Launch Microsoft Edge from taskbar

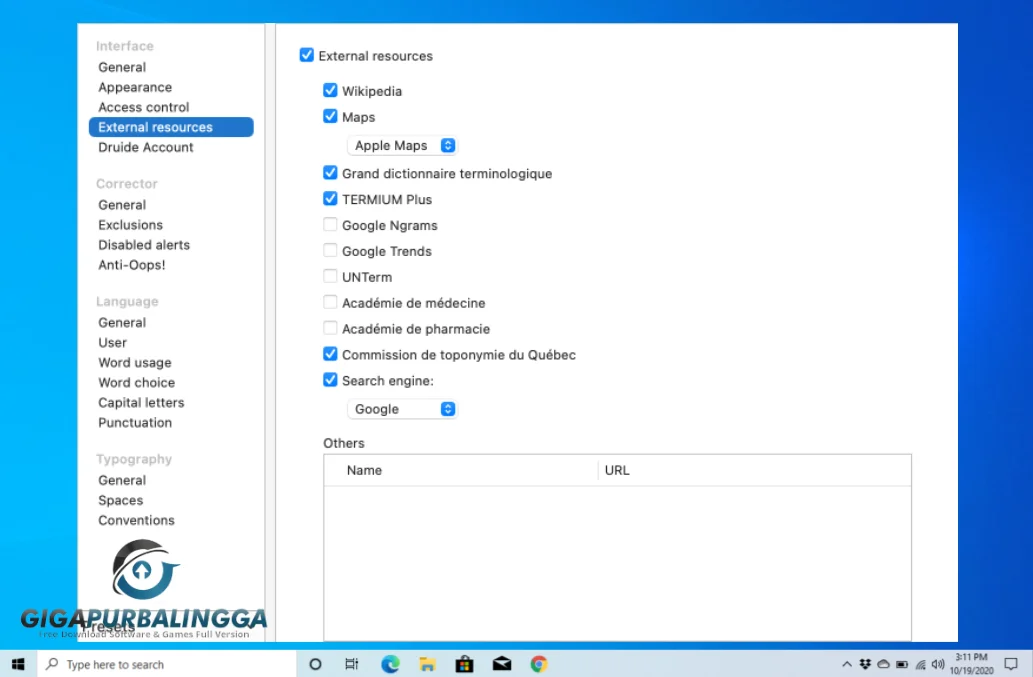(390, 664)
